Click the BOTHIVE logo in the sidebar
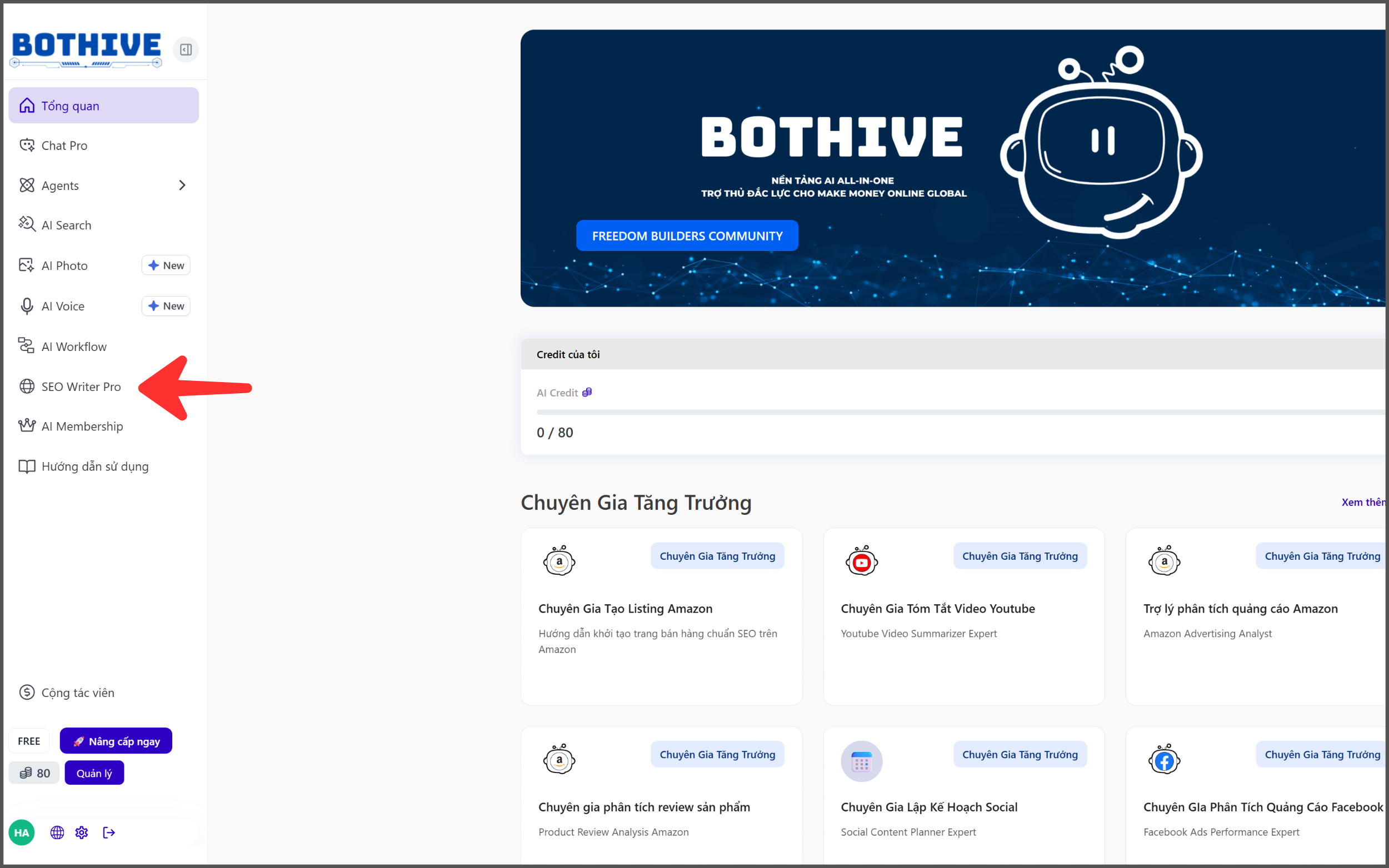The height and width of the screenshot is (868, 1389). (x=86, y=50)
